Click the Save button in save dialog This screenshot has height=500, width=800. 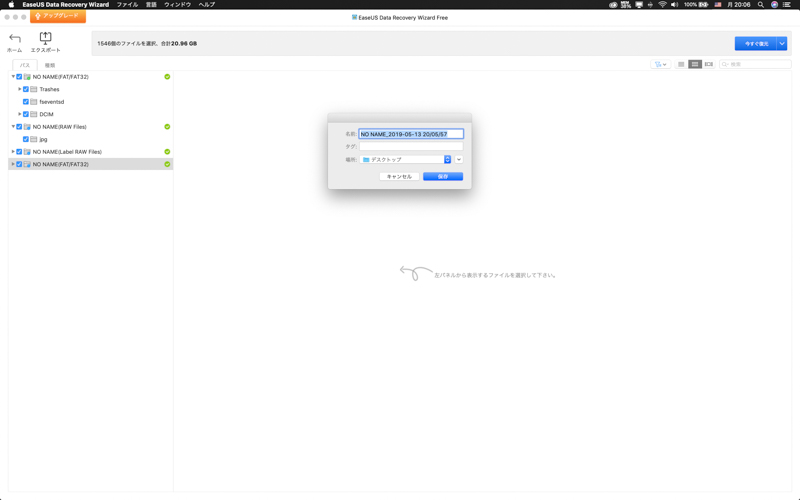point(443,177)
